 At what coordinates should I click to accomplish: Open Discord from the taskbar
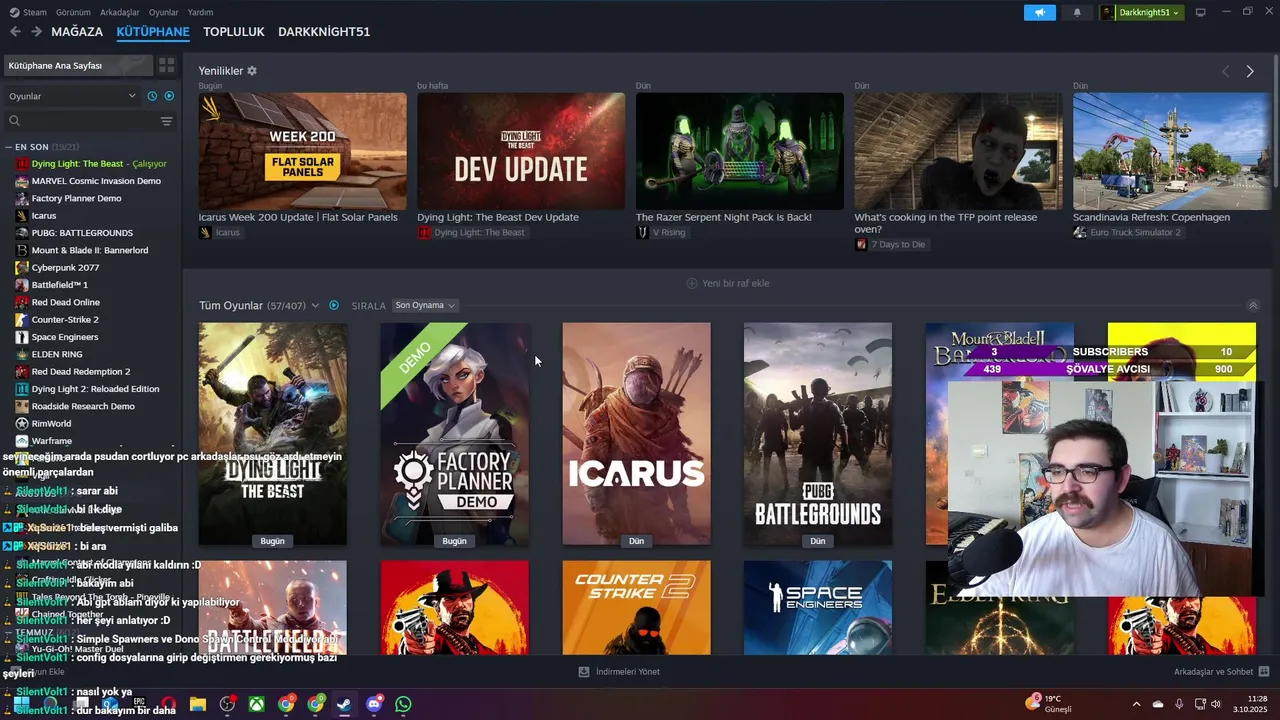pos(374,704)
